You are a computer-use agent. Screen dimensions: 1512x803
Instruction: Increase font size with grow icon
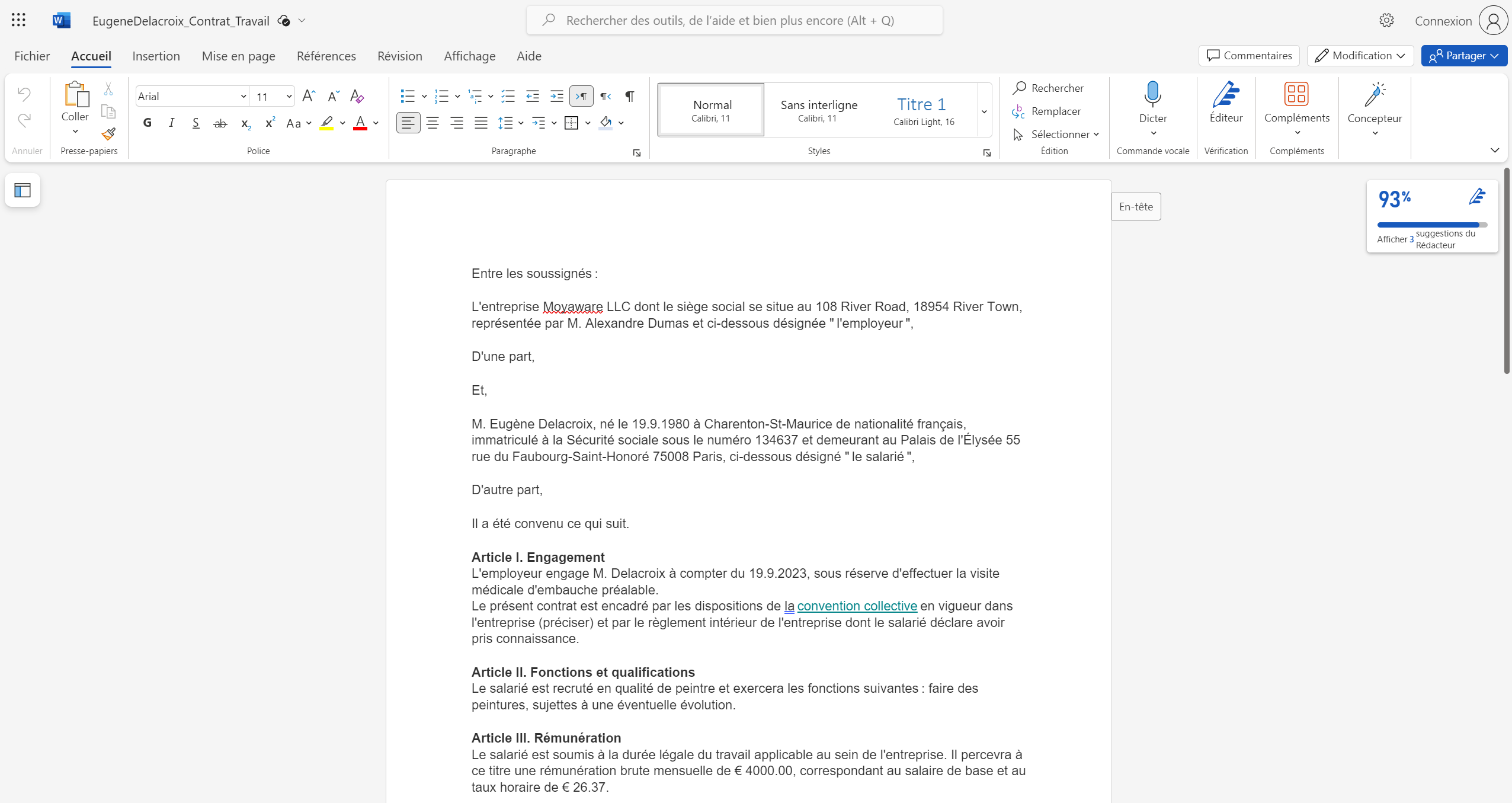tap(309, 96)
